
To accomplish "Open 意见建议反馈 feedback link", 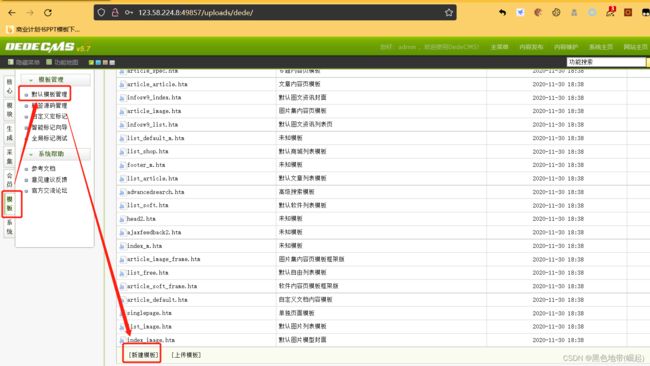I will pyautogui.click(x=49, y=180).
